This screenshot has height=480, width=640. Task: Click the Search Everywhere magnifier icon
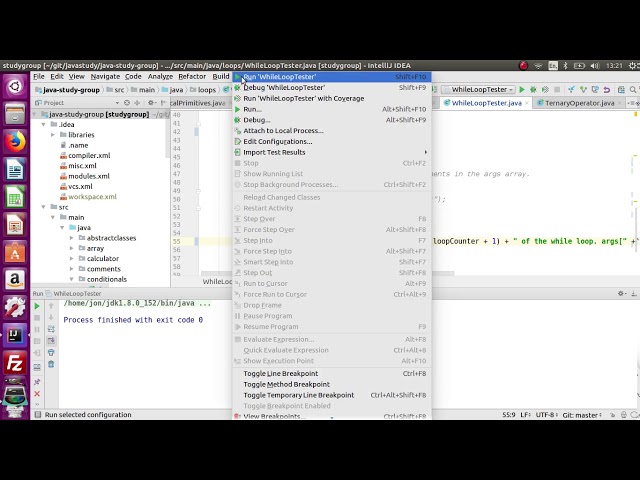(x=633, y=89)
